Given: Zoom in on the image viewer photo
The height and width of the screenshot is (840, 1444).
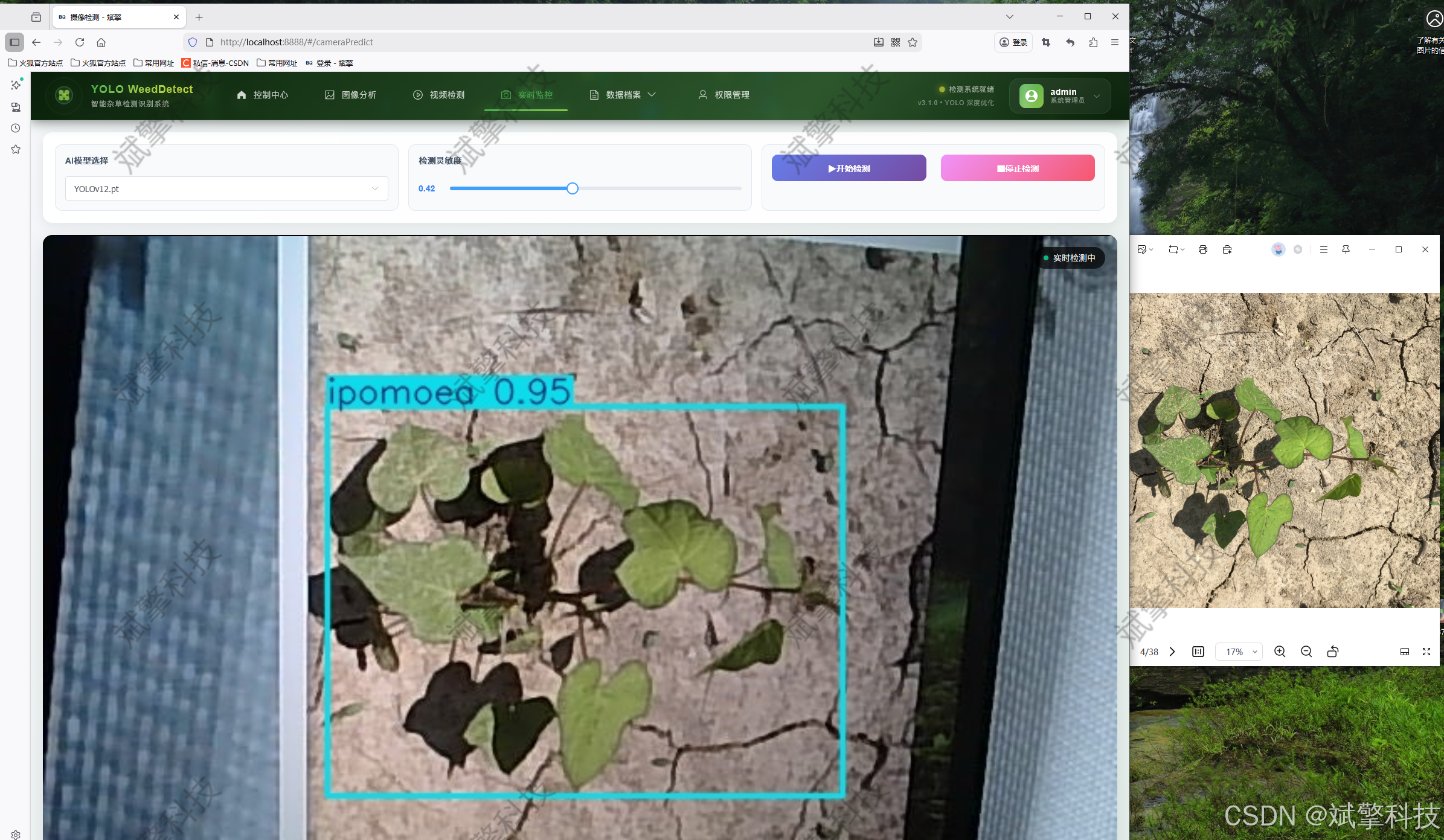Looking at the screenshot, I should [x=1279, y=652].
